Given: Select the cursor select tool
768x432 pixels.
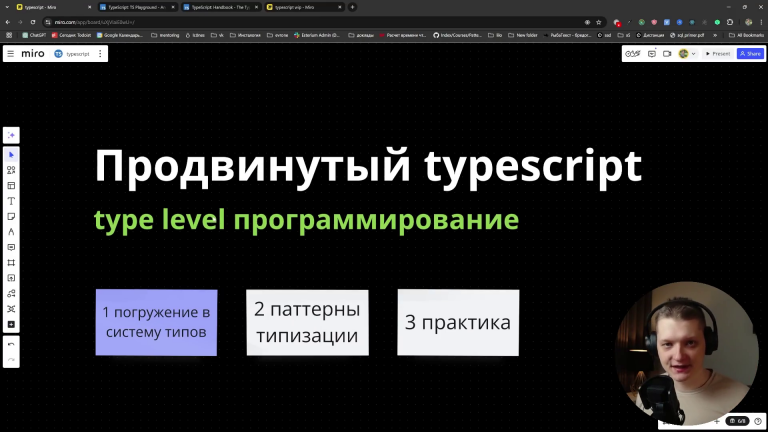Looking at the screenshot, I should point(11,155).
